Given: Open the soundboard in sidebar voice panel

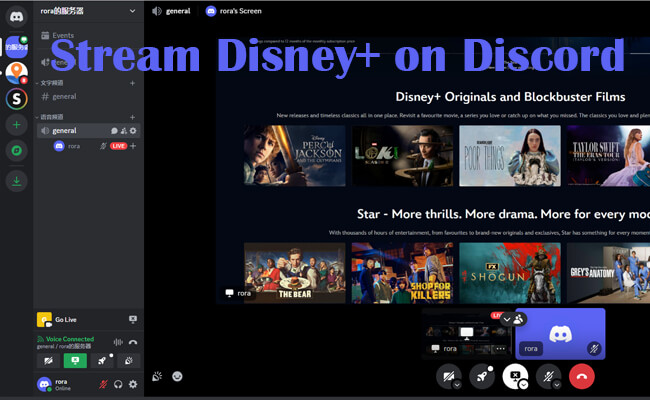Looking at the screenshot, I should (x=129, y=361).
